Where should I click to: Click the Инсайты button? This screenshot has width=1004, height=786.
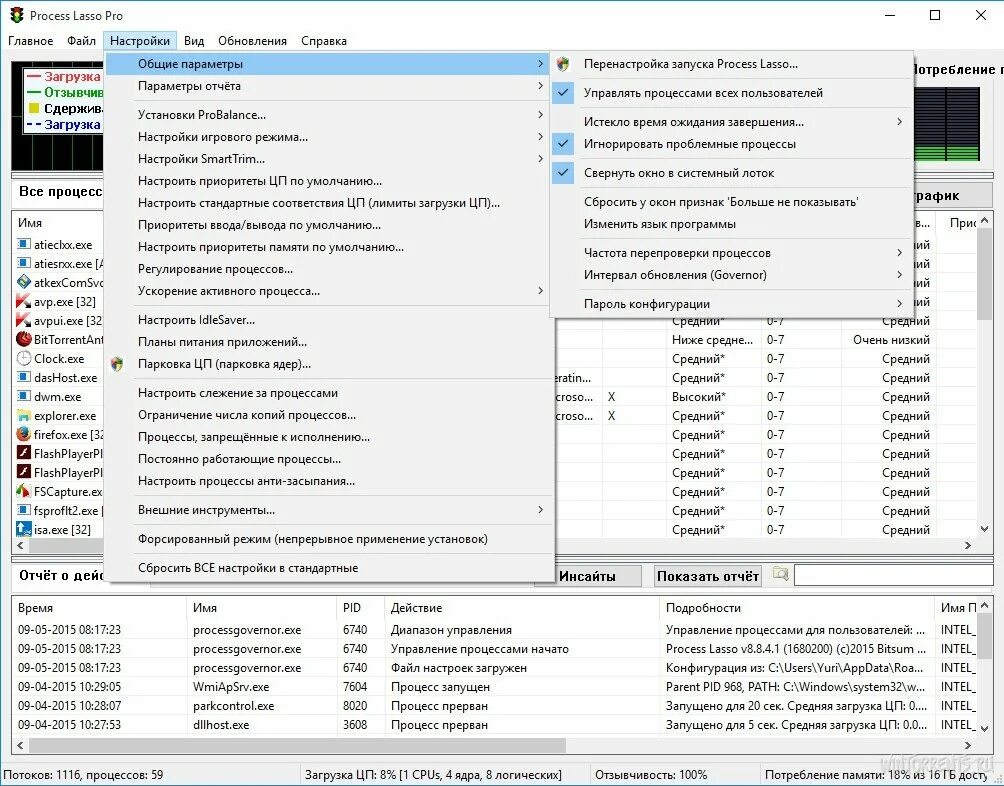587,576
